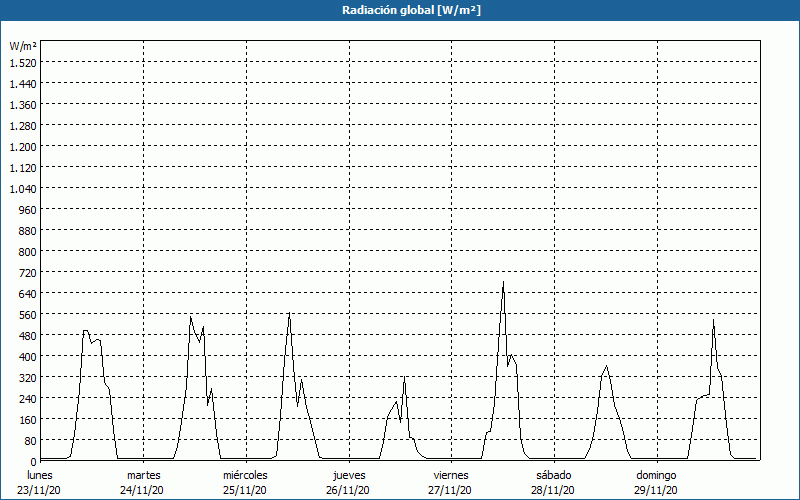Click the 'martes' day label
The image size is (800, 500).
click(144, 475)
